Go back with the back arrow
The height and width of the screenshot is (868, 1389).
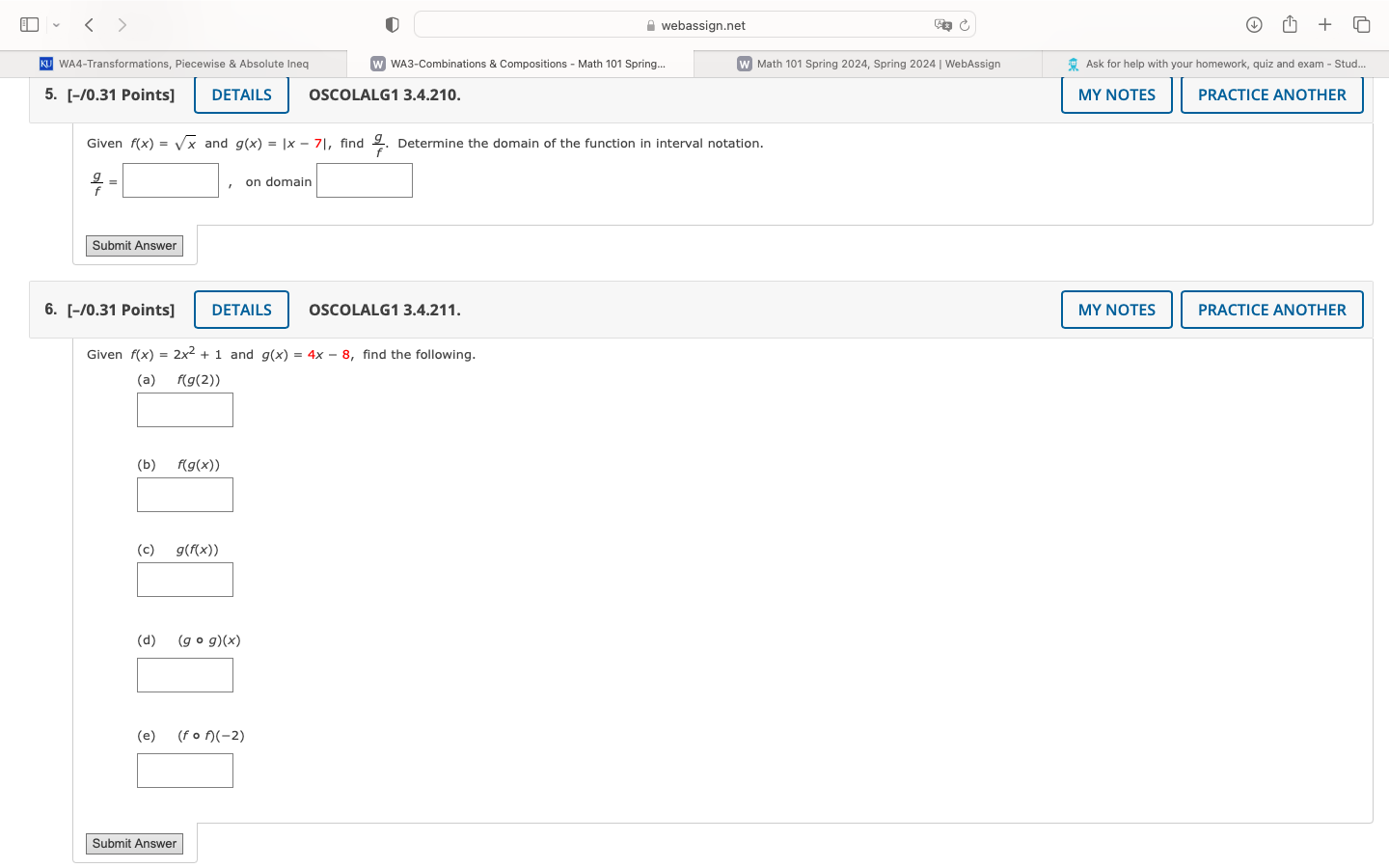tap(89, 25)
